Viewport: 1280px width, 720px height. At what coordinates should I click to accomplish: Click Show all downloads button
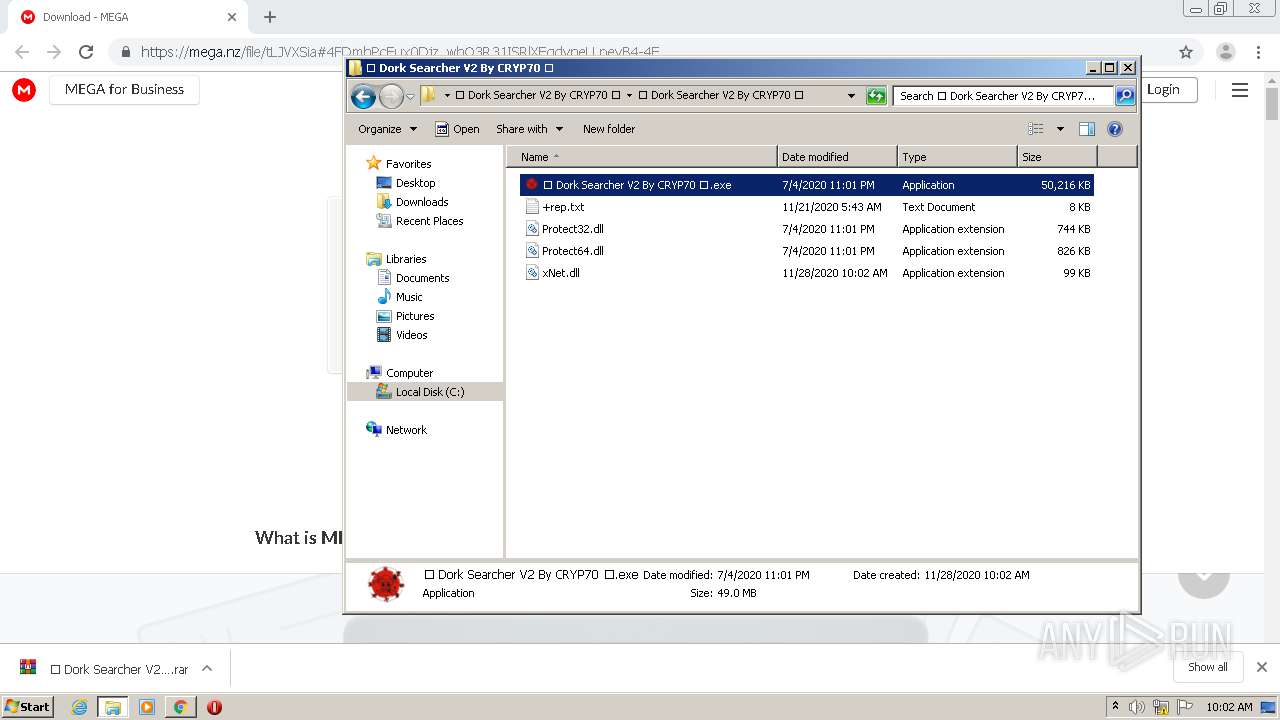(x=1208, y=667)
